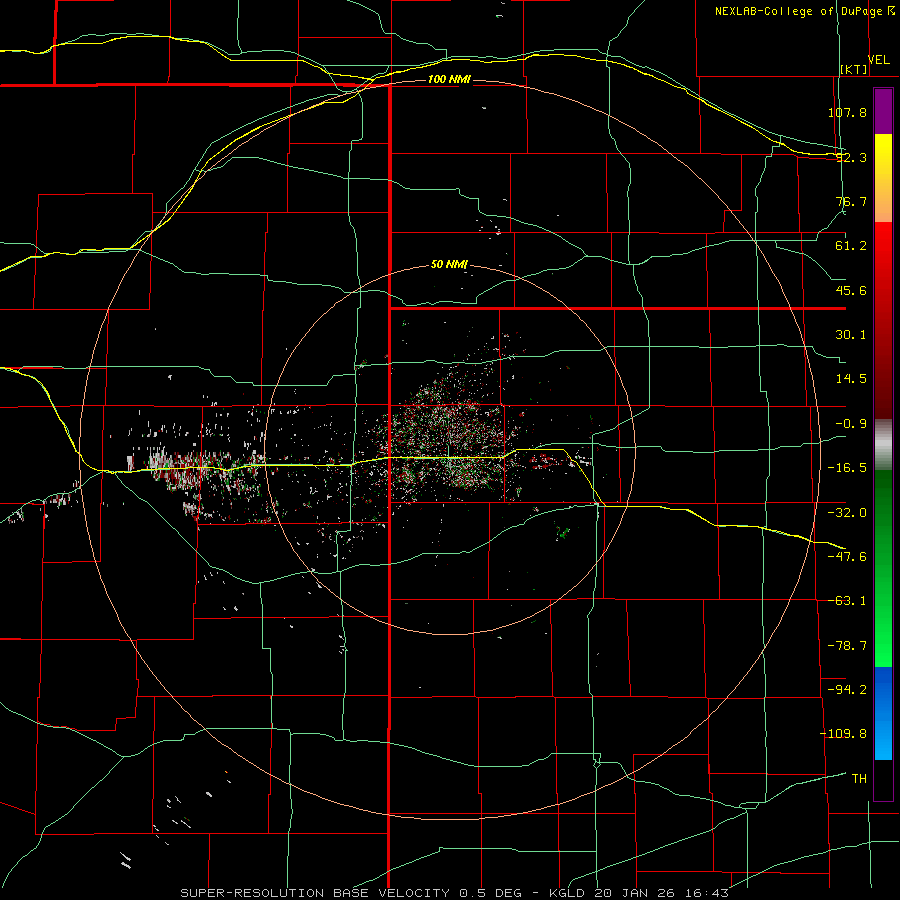This screenshot has width=900, height=900.
Task: Click the -78.7 legend value
Action: click(847, 646)
